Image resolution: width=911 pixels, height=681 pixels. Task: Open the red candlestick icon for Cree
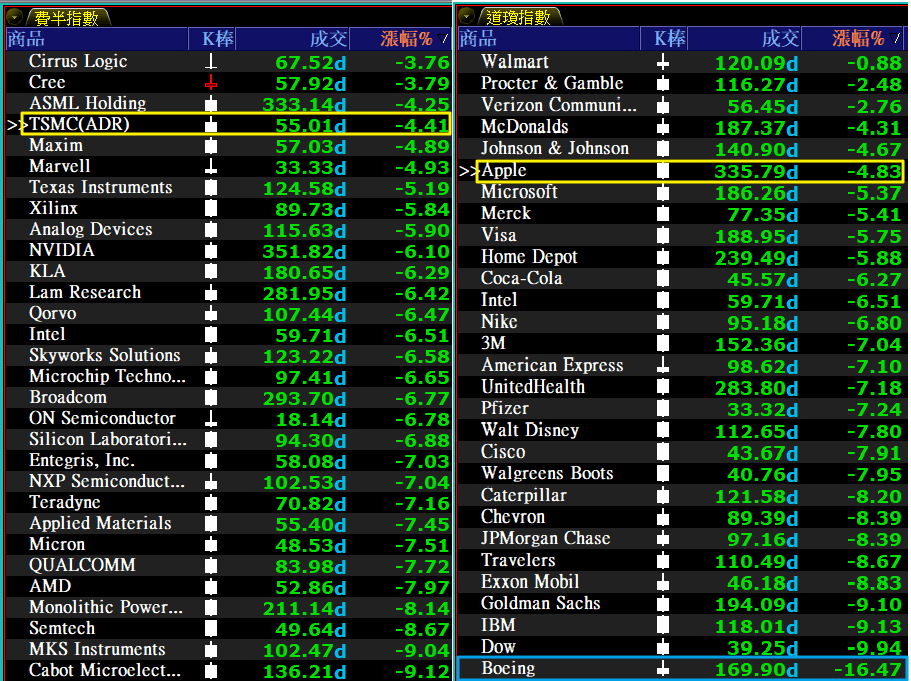pyautogui.click(x=211, y=83)
